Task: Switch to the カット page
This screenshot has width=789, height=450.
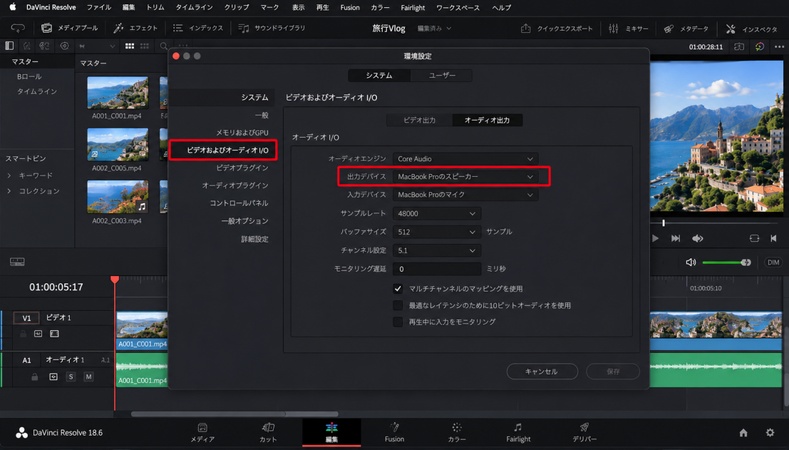Action: coord(268,433)
